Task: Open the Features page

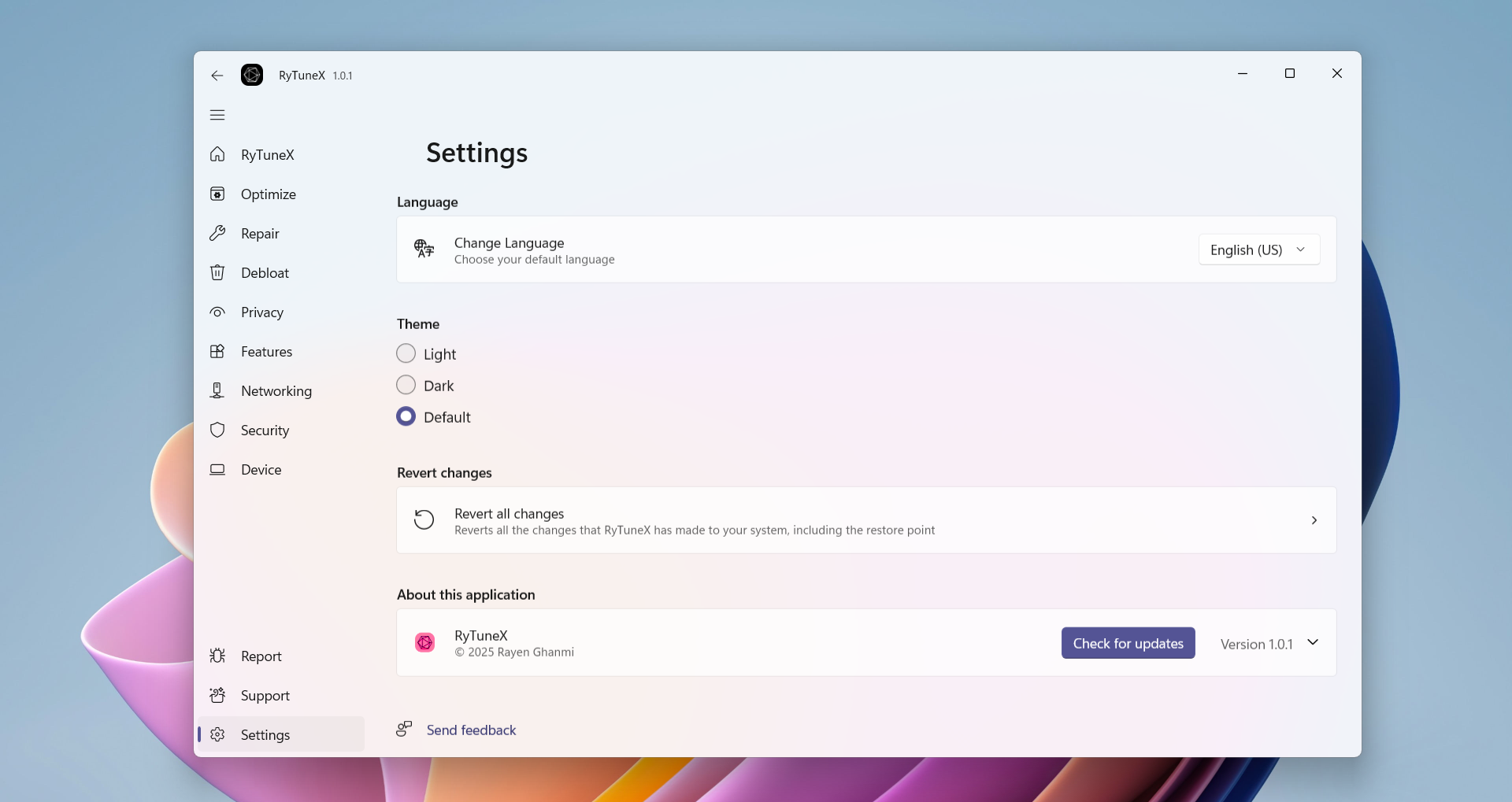Action: click(281, 351)
